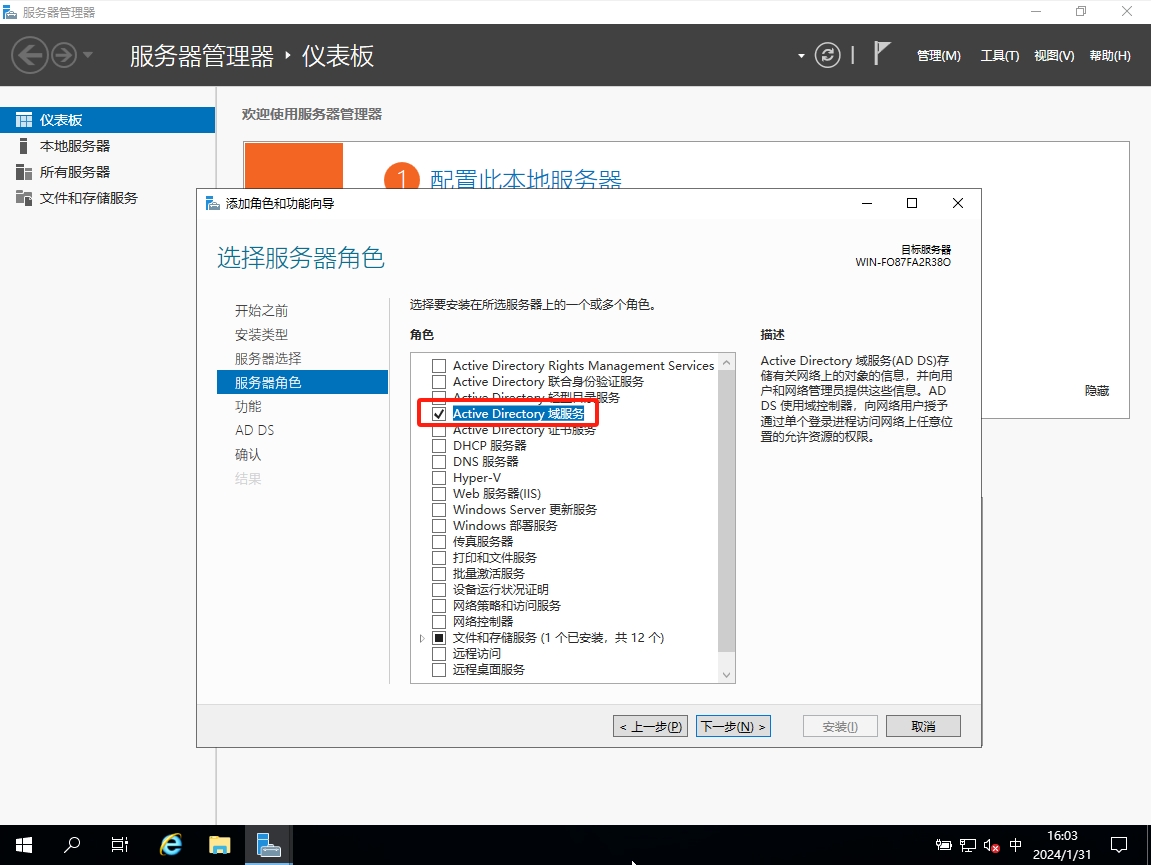Check the DHCP 服务器 role checkbox
This screenshot has width=1151, height=865.
(x=439, y=446)
